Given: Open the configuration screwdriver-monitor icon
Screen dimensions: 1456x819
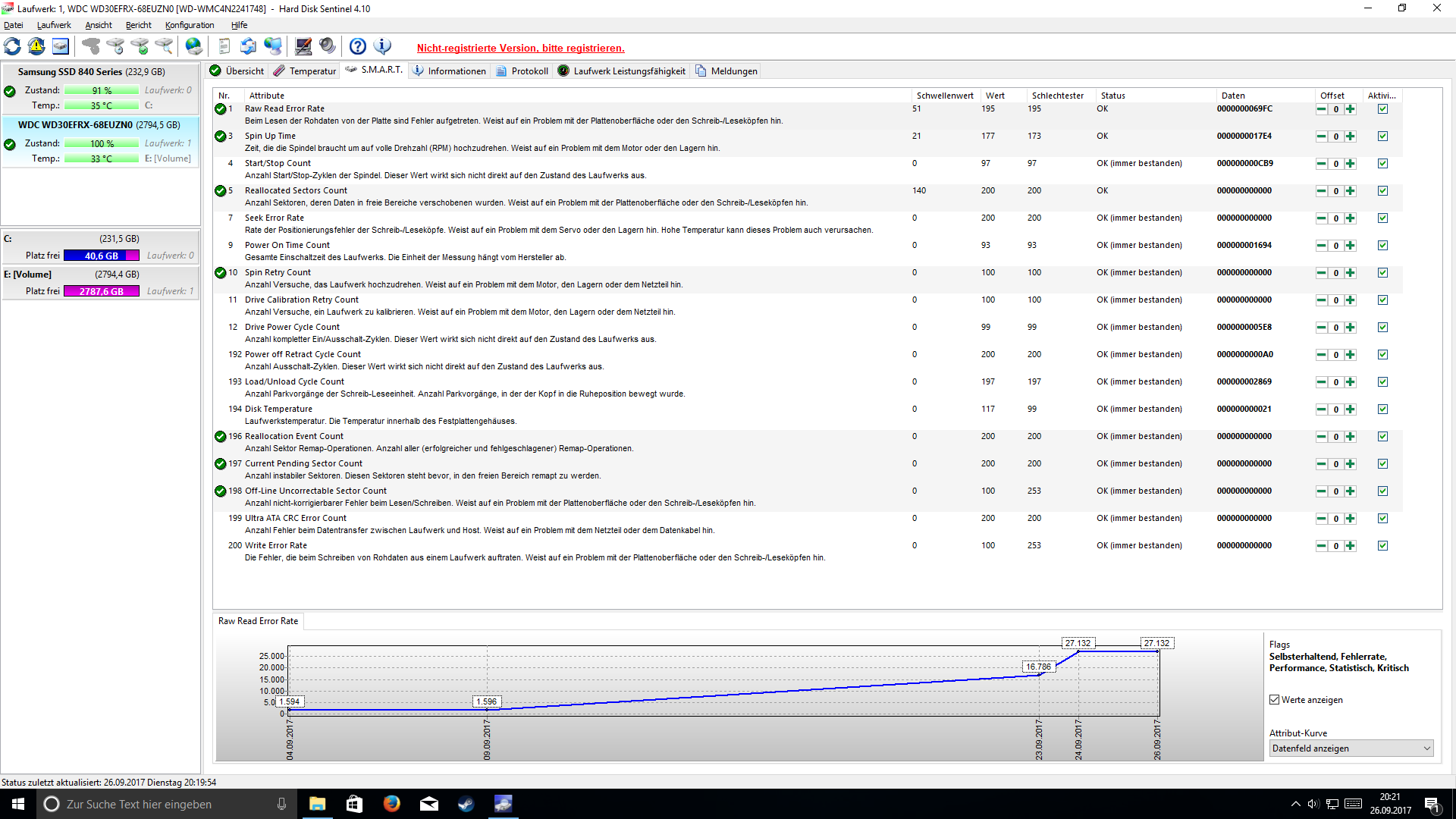Looking at the screenshot, I should [x=303, y=46].
